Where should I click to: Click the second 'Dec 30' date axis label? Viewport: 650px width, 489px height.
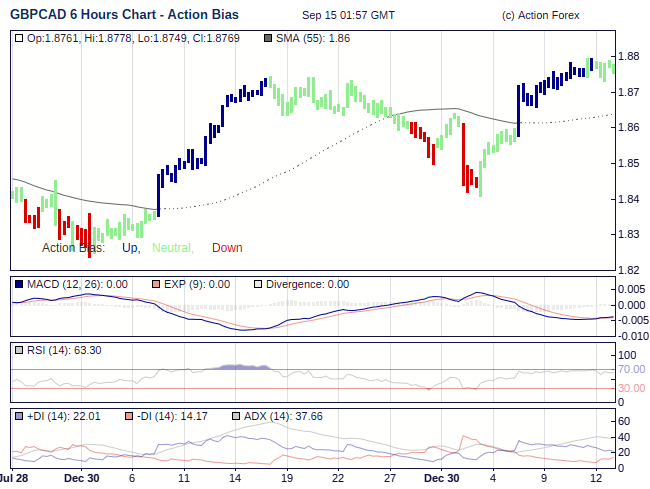click(x=441, y=479)
